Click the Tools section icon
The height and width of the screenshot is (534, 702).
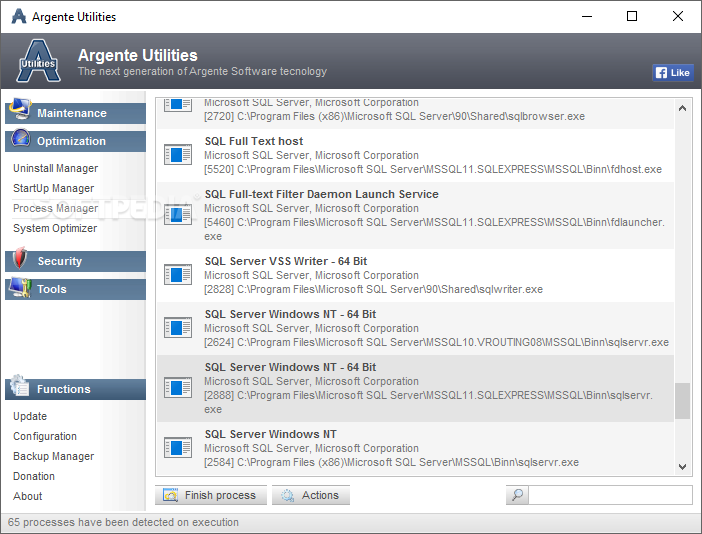pyautogui.click(x=20, y=287)
